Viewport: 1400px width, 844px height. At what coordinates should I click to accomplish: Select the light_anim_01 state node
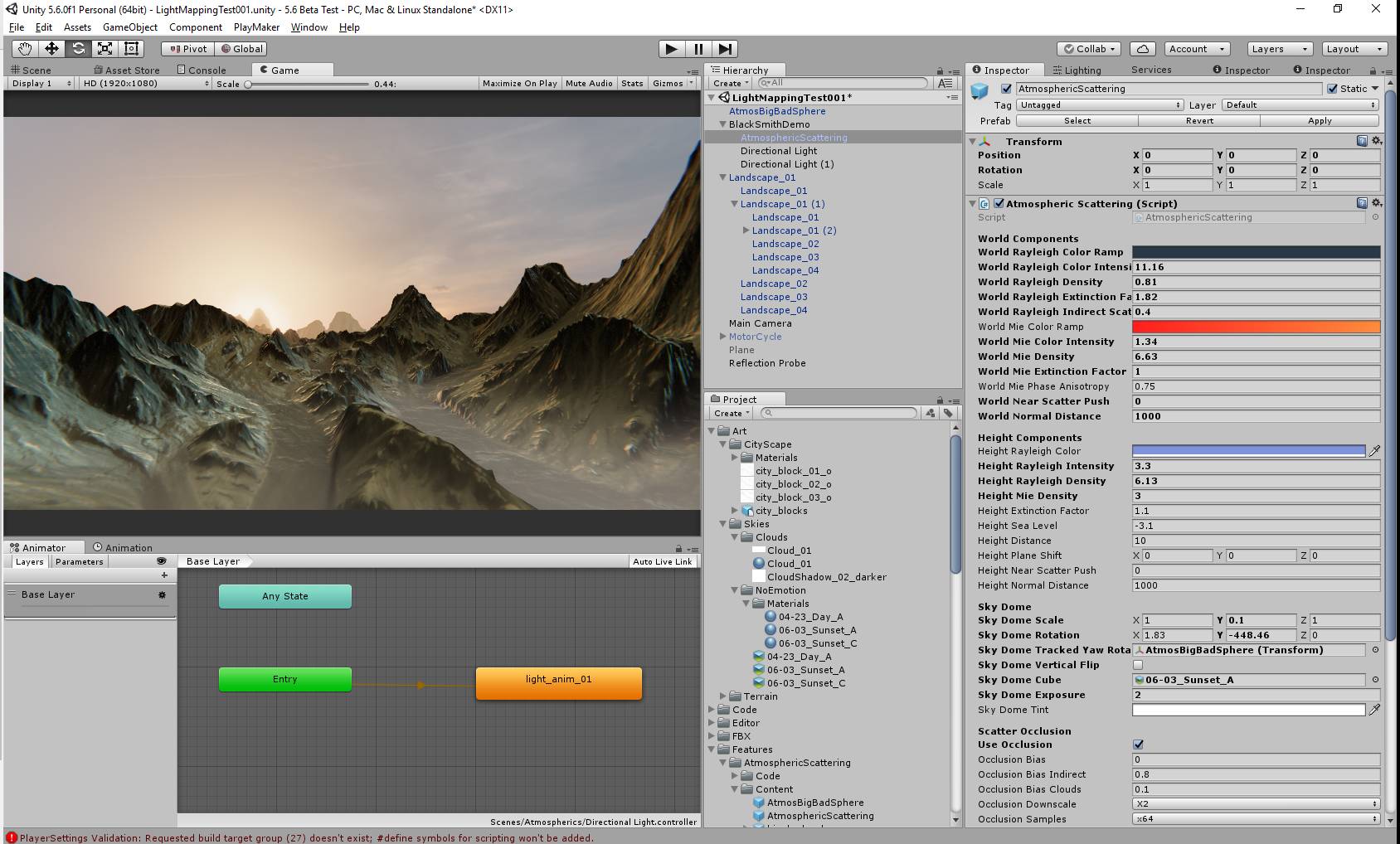click(558, 682)
